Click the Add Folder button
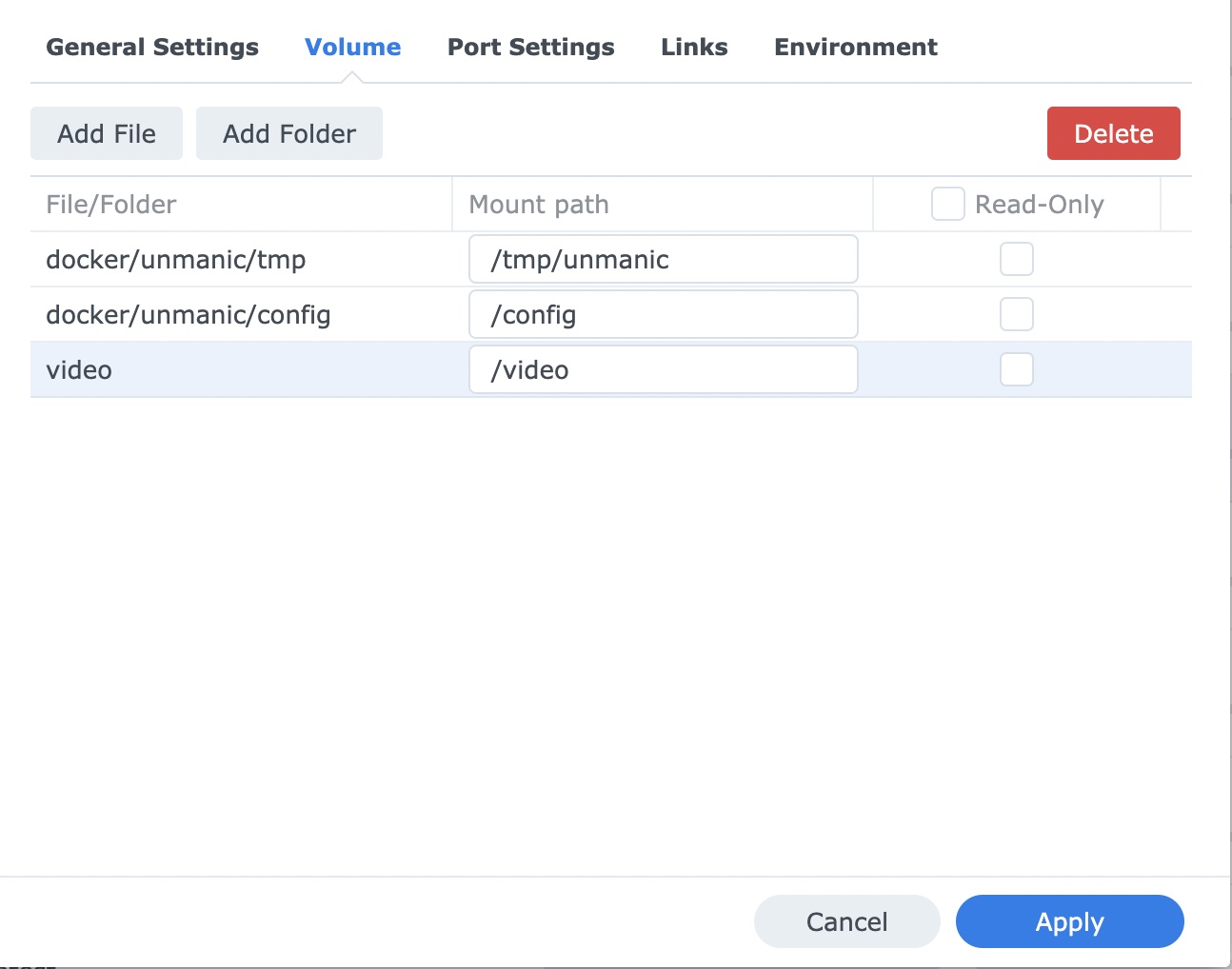The image size is (1232, 969). pyautogui.click(x=288, y=133)
